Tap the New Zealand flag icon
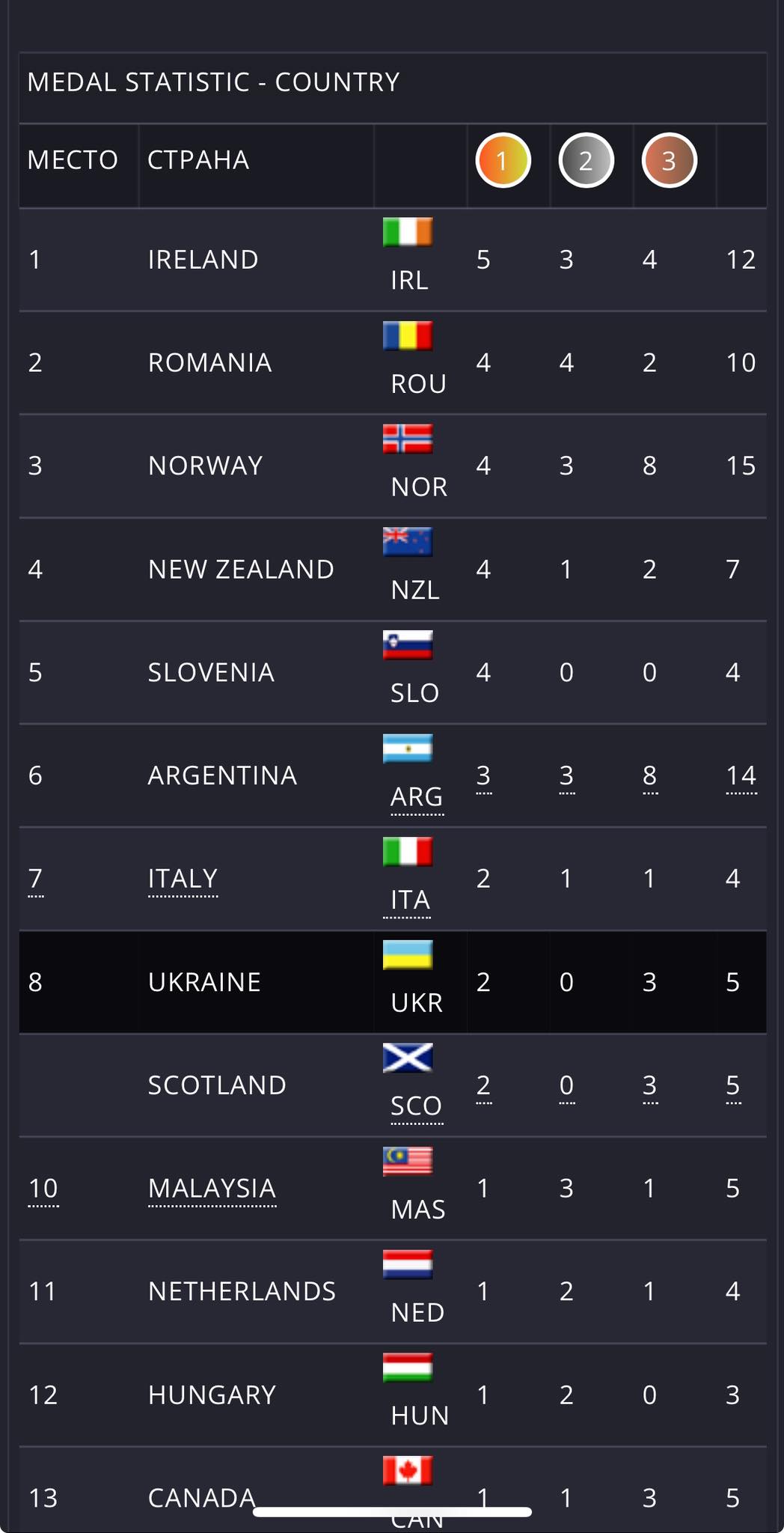The height and width of the screenshot is (1533, 784). (408, 542)
